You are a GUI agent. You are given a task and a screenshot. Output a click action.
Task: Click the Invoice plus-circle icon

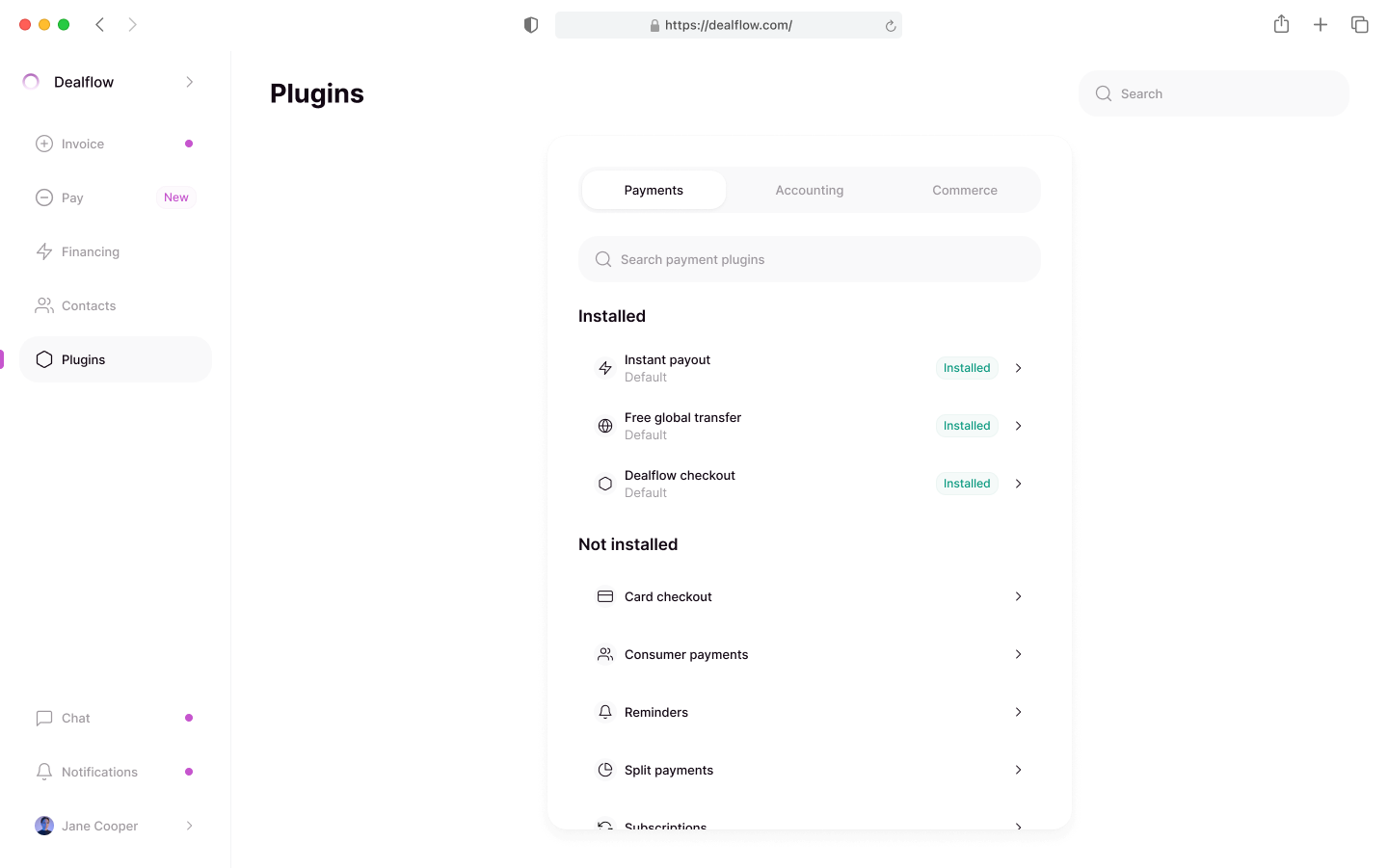pyautogui.click(x=44, y=144)
